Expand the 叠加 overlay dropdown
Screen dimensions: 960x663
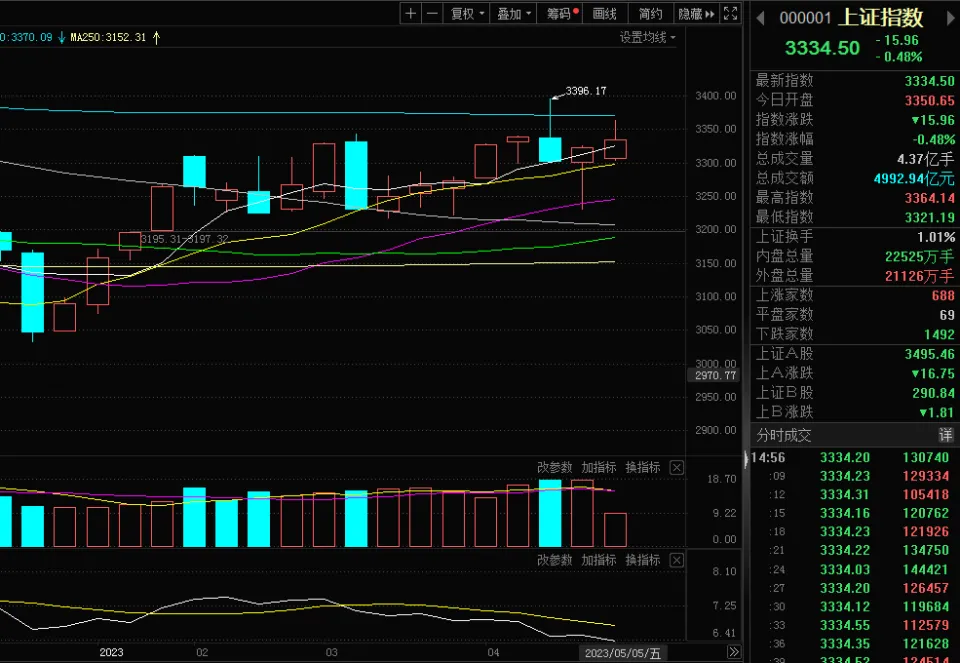pos(514,13)
